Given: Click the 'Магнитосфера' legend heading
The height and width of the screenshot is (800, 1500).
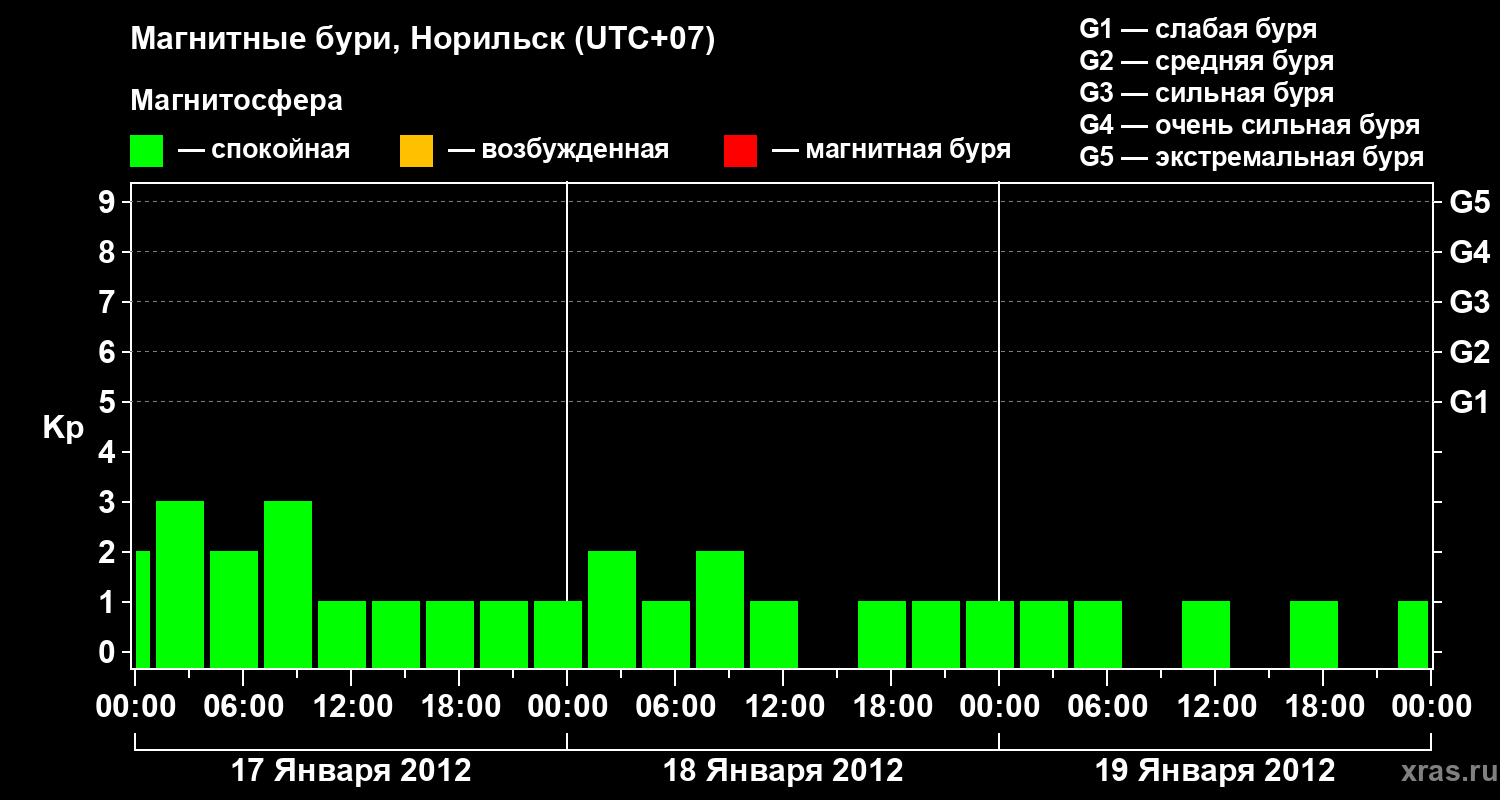Looking at the screenshot, I should tap(237, 101).
